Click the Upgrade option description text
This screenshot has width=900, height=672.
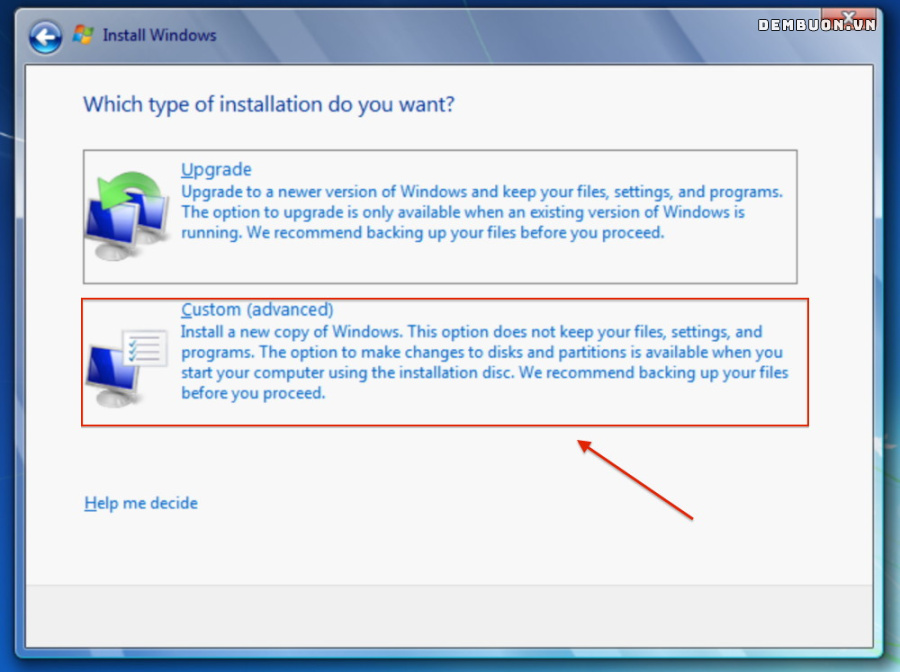pos(482,212)
